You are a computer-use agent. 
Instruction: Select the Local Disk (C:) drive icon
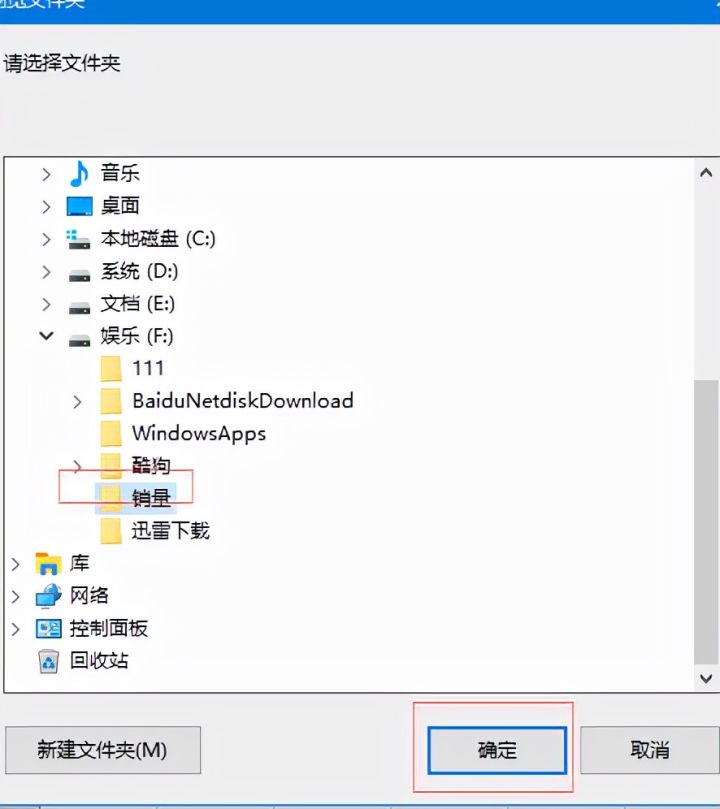click(78, 239)
